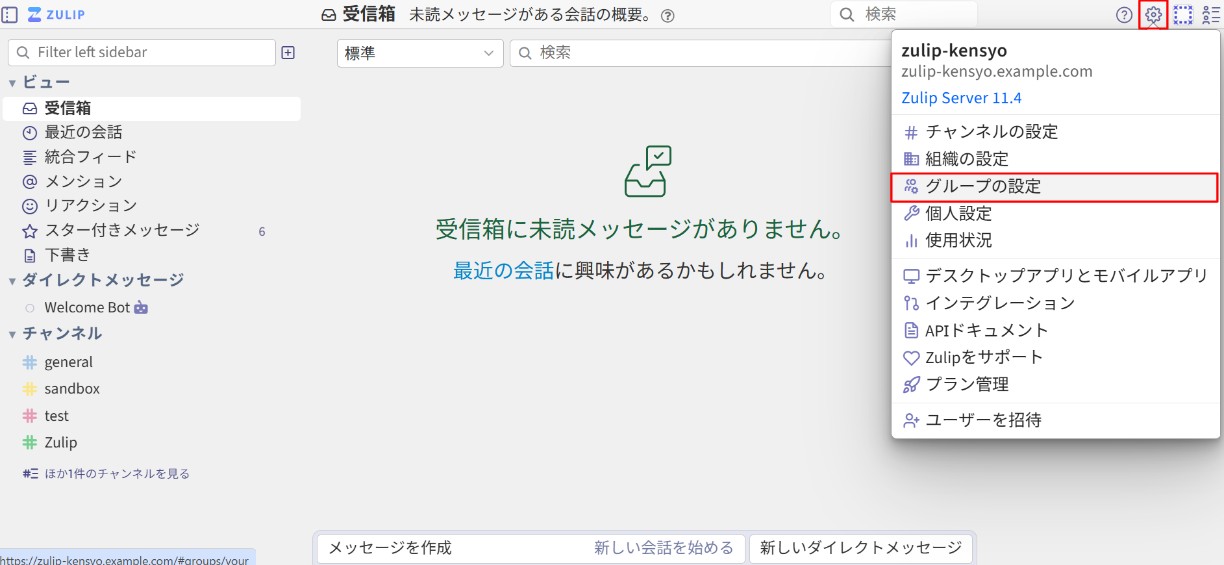Select チャンネルの設定 from the menu
Image resolution: width=1224 pixels, height=565 pixels.
click(1055, 132)
